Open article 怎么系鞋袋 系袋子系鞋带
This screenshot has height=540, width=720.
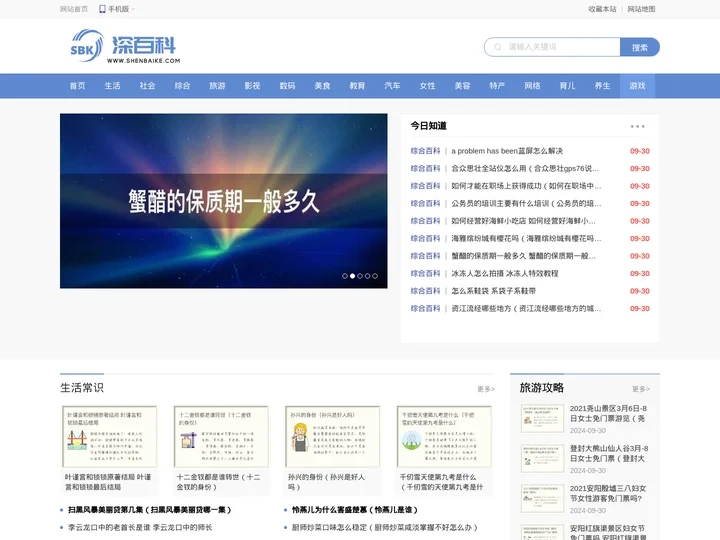coord(494,291)
